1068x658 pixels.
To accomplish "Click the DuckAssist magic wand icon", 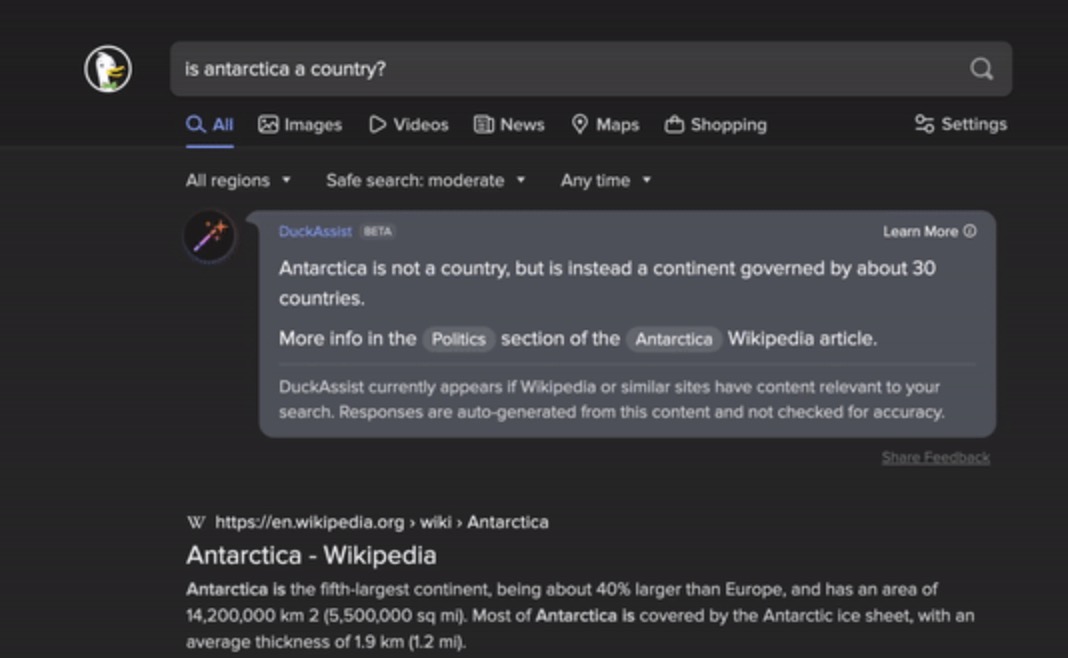I will [x=210, y=236].
